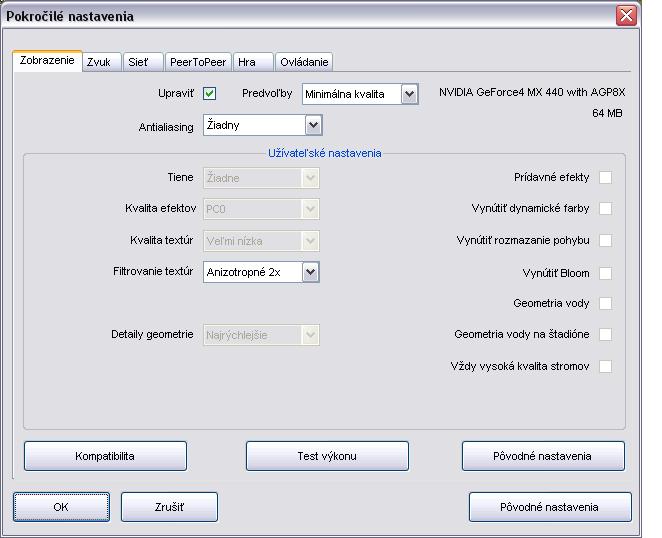This screenshot has width=662, height=538.
Task: Tick Vynútiť dynamické farby
Action: click(605, 208)
